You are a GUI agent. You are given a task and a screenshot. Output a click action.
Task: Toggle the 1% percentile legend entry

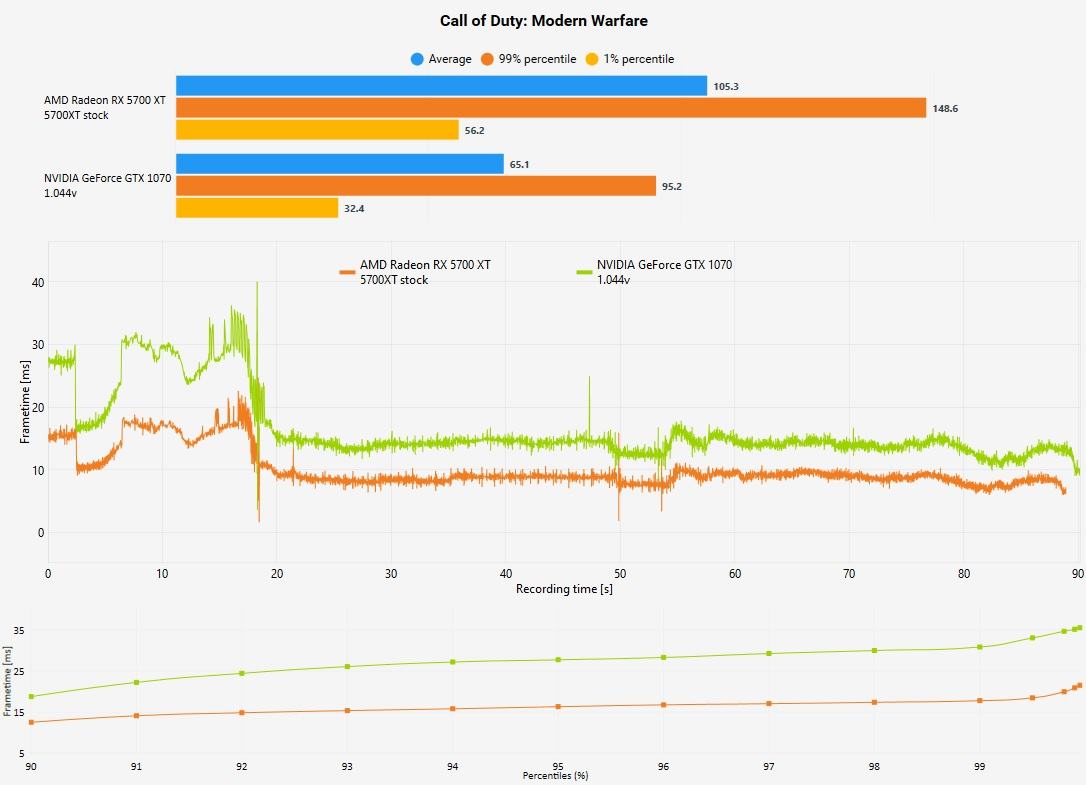point(630,59)
